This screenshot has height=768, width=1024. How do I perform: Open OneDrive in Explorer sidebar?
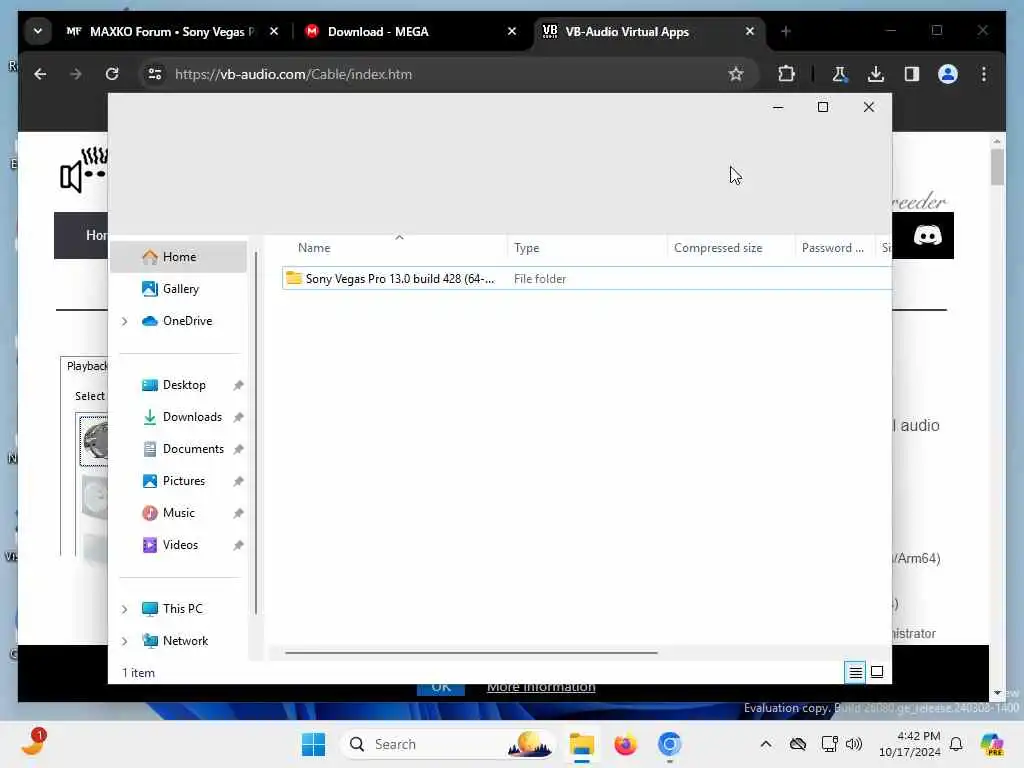[186, 321]
